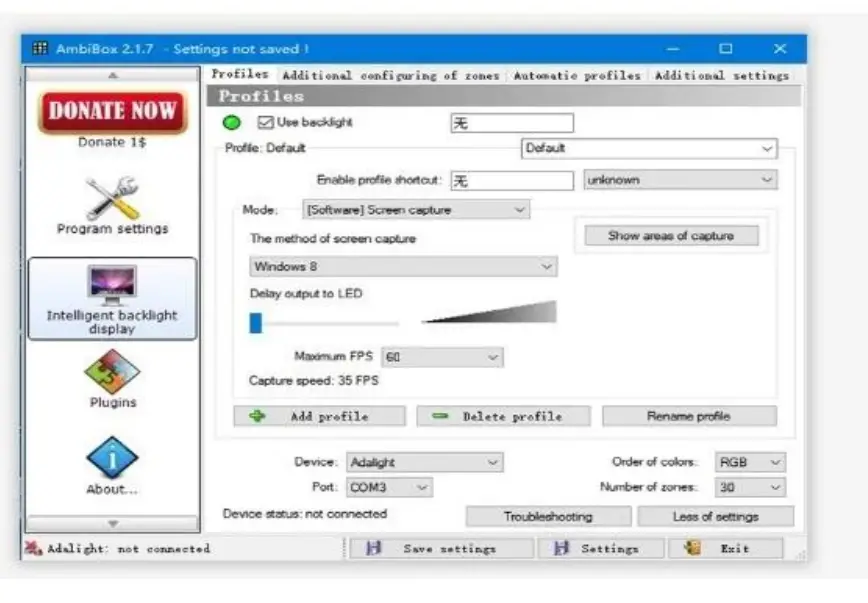
Task: Click sidebar scroll up arrow
Action: [113, 75]
